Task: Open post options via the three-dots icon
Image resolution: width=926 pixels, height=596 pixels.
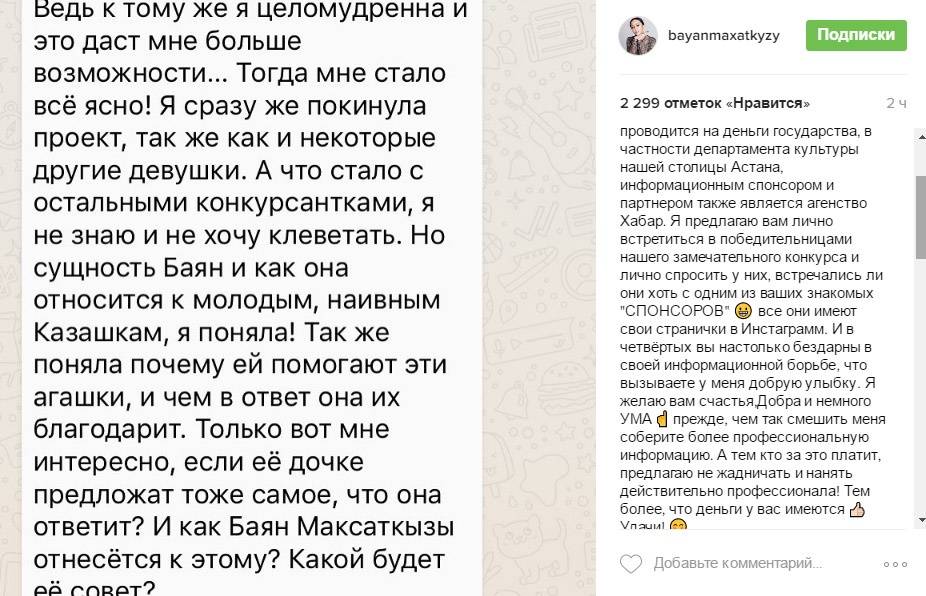Action: pyautogui.click(x=893, y=564)
